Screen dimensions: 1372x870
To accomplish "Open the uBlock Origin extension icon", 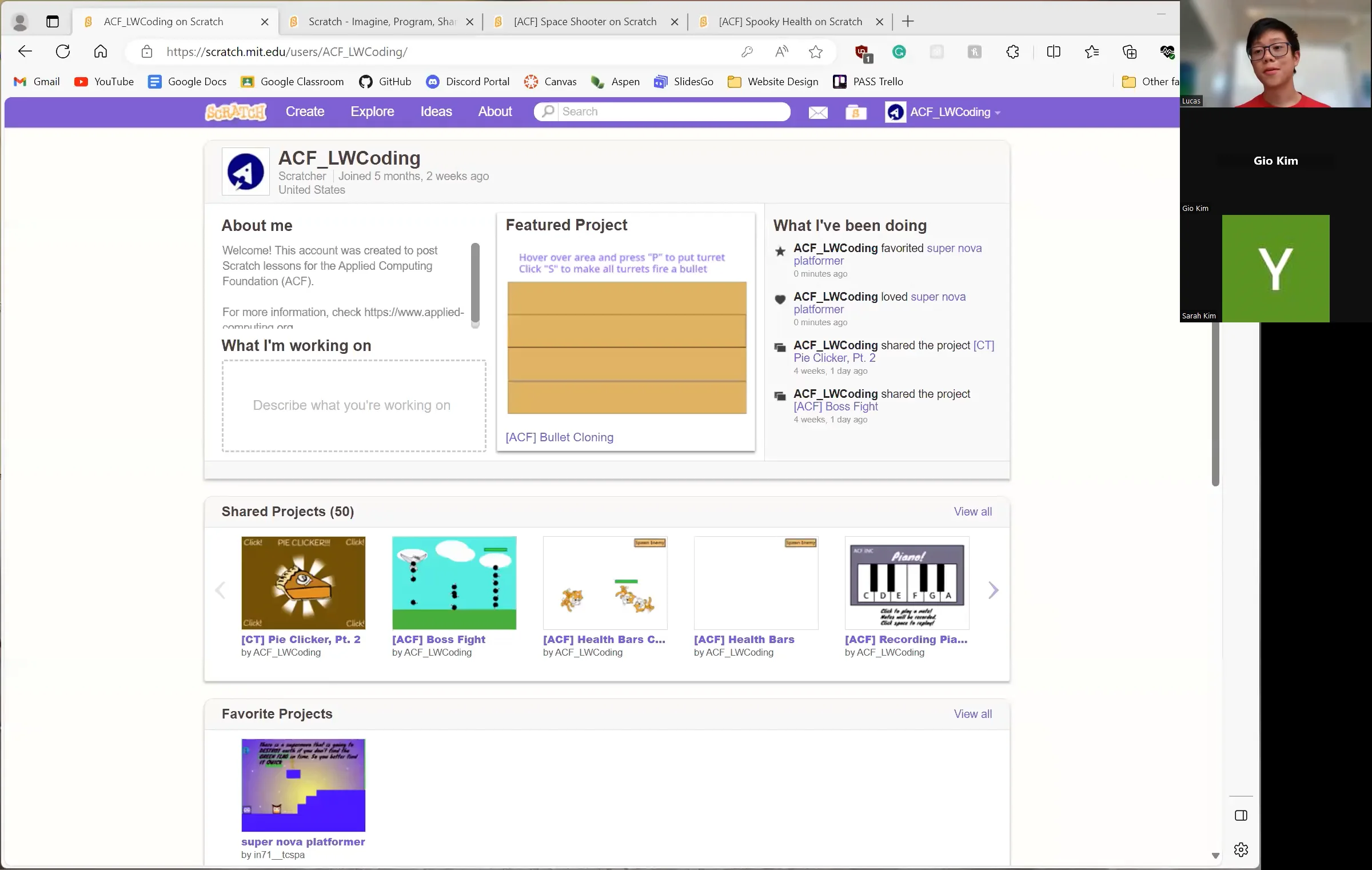I will (x=862, y=51).
